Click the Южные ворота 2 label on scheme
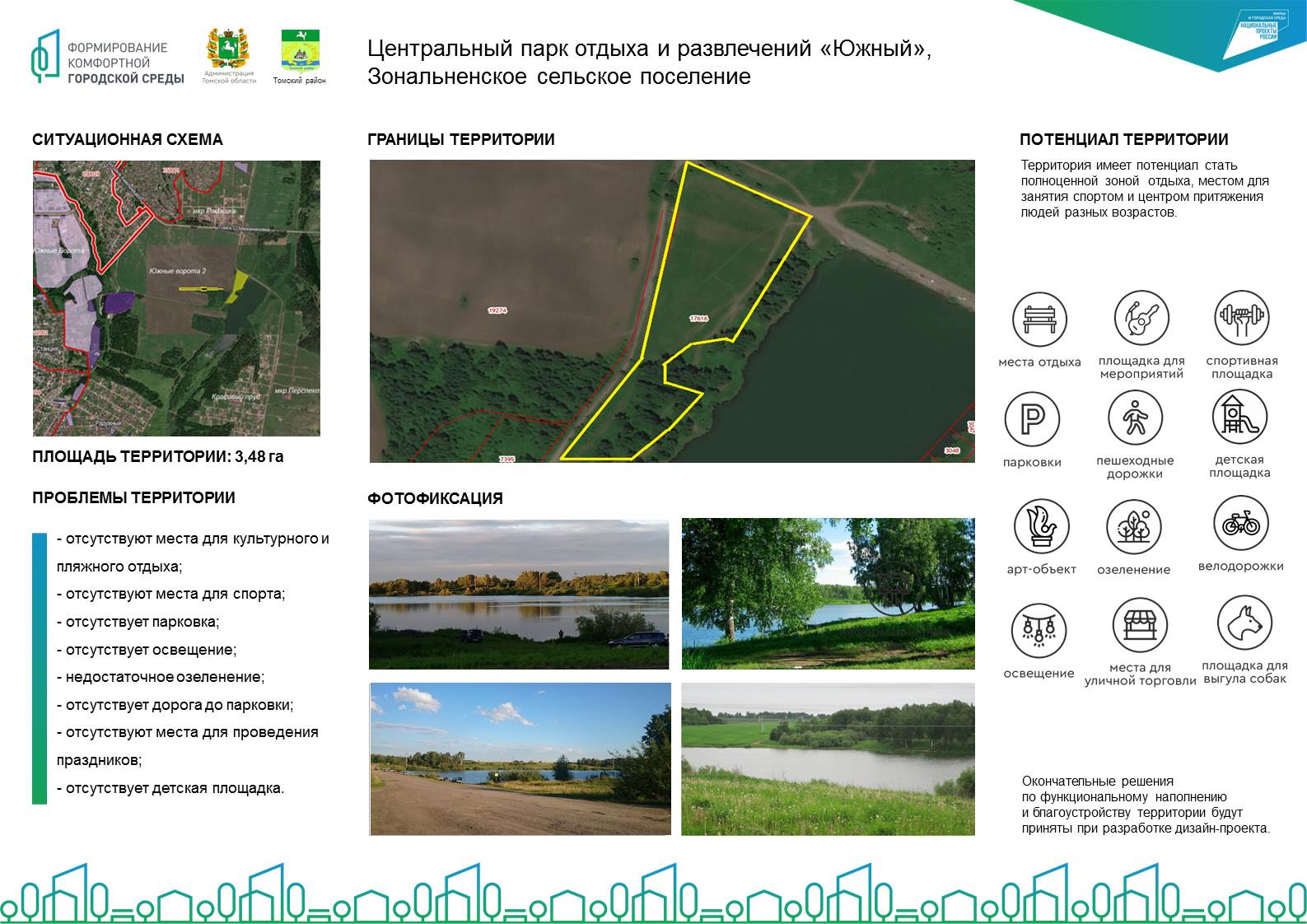The height and width of the screenshot is (924, 1307). pos(177,271)
